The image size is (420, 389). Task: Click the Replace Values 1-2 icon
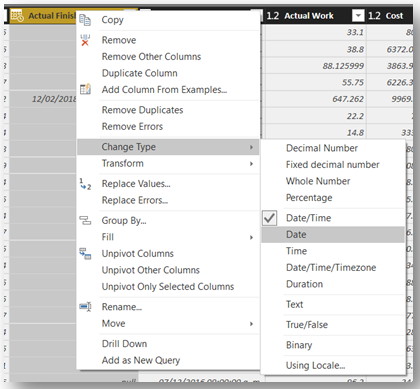click(85, 184)
